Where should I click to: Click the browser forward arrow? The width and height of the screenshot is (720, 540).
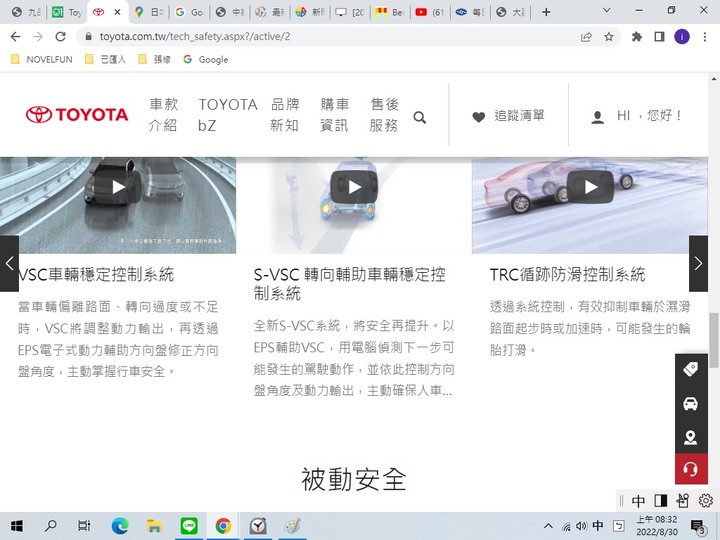[38, 37]
